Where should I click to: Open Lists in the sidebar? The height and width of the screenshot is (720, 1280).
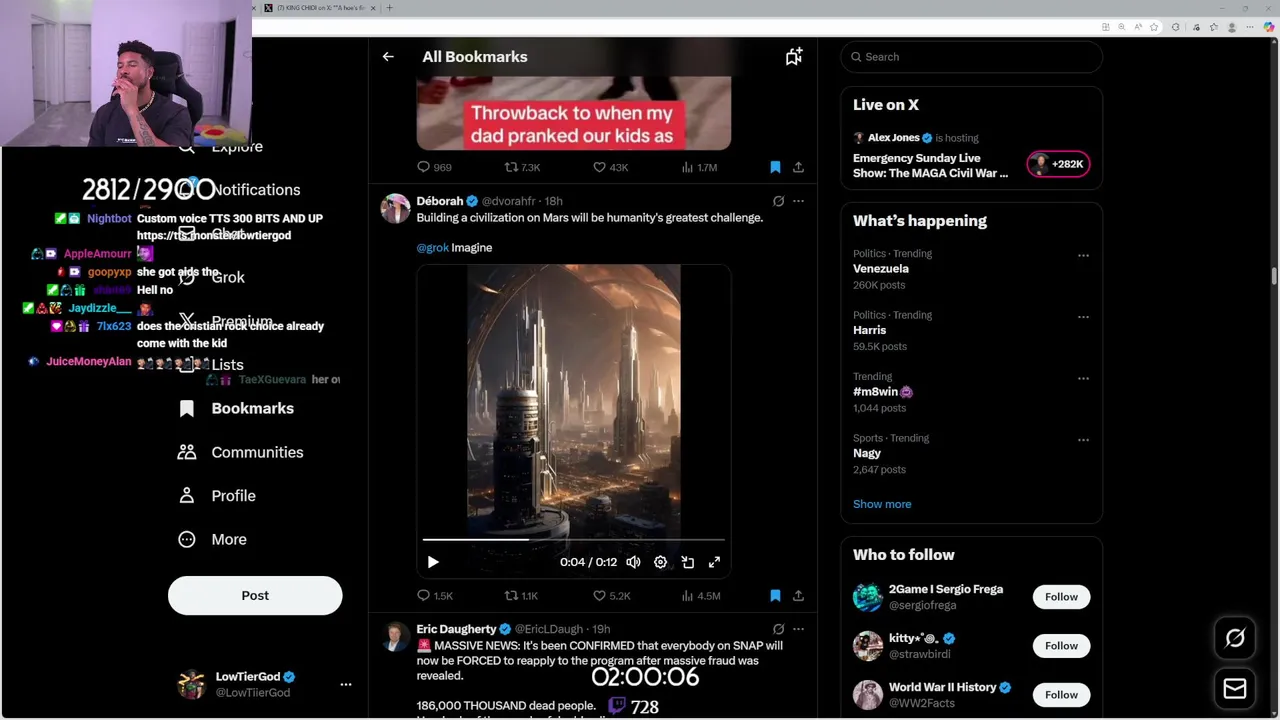(x=211, y=365)
